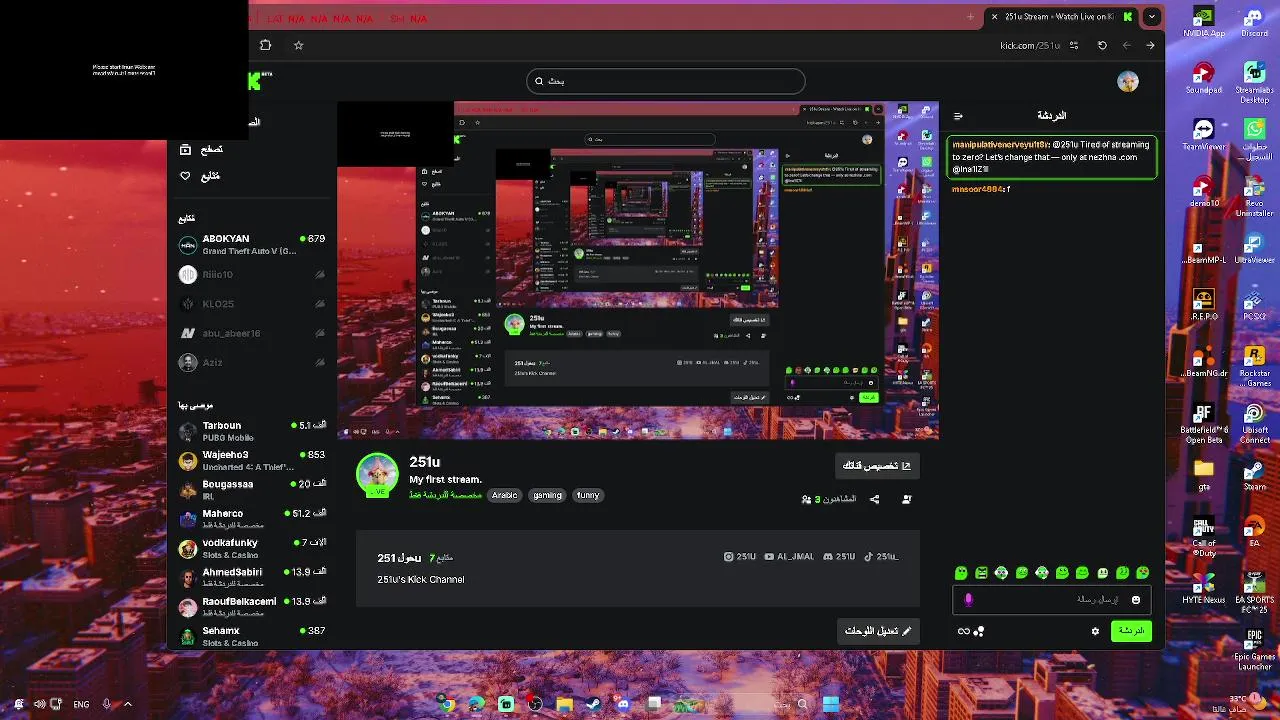
Task: Open Discord desktop shortcut
Action: (1254, 22)
